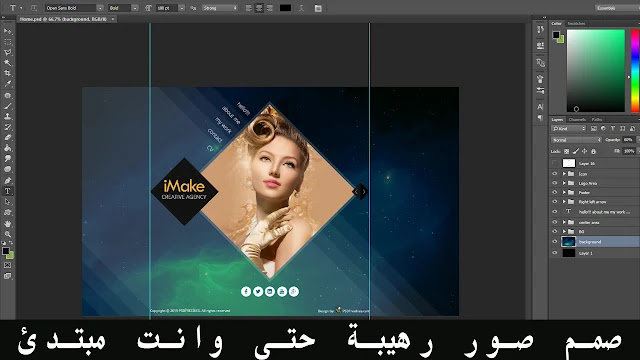Select the Blur tool

[x=8, y=159]
